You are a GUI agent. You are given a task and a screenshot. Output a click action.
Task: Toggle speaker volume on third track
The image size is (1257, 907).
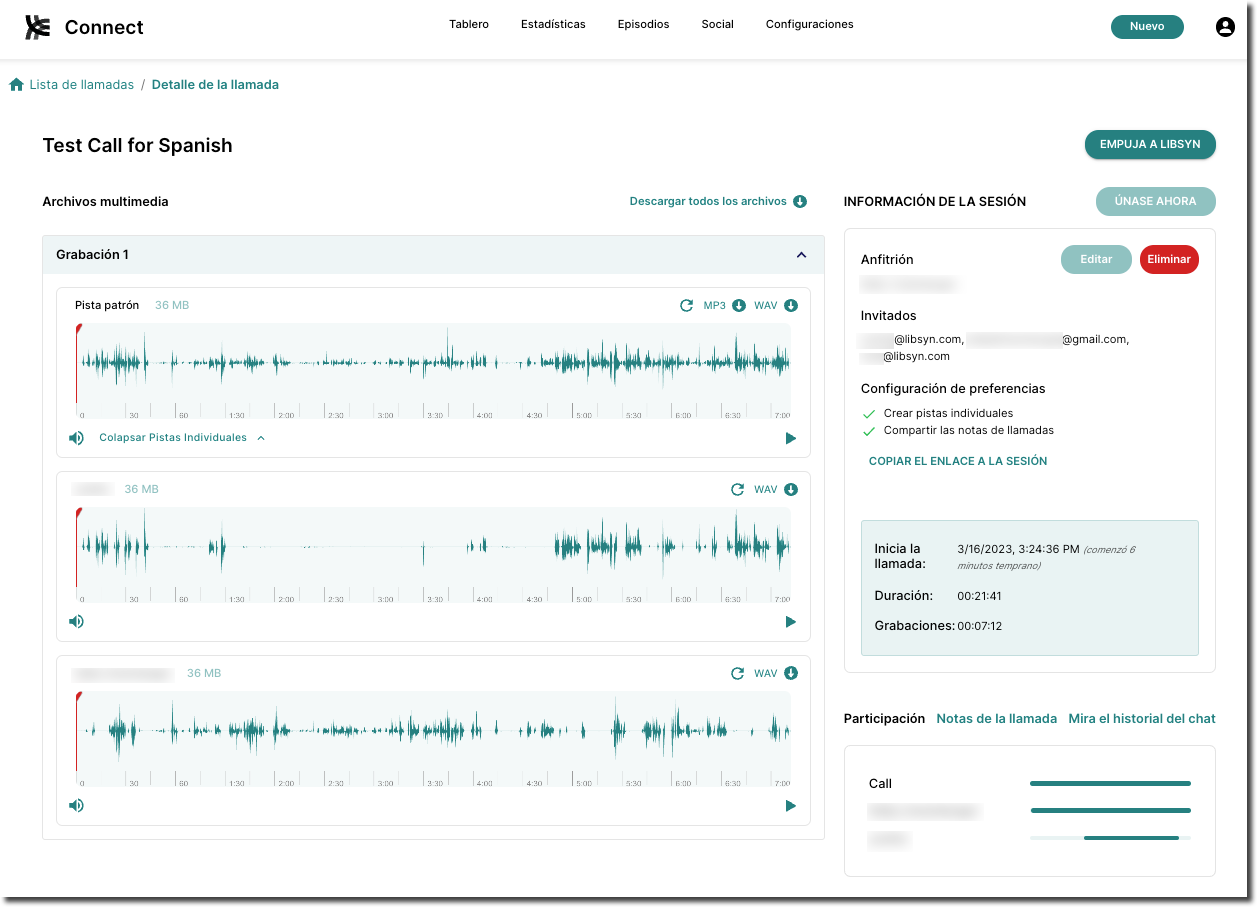(76, 805)
